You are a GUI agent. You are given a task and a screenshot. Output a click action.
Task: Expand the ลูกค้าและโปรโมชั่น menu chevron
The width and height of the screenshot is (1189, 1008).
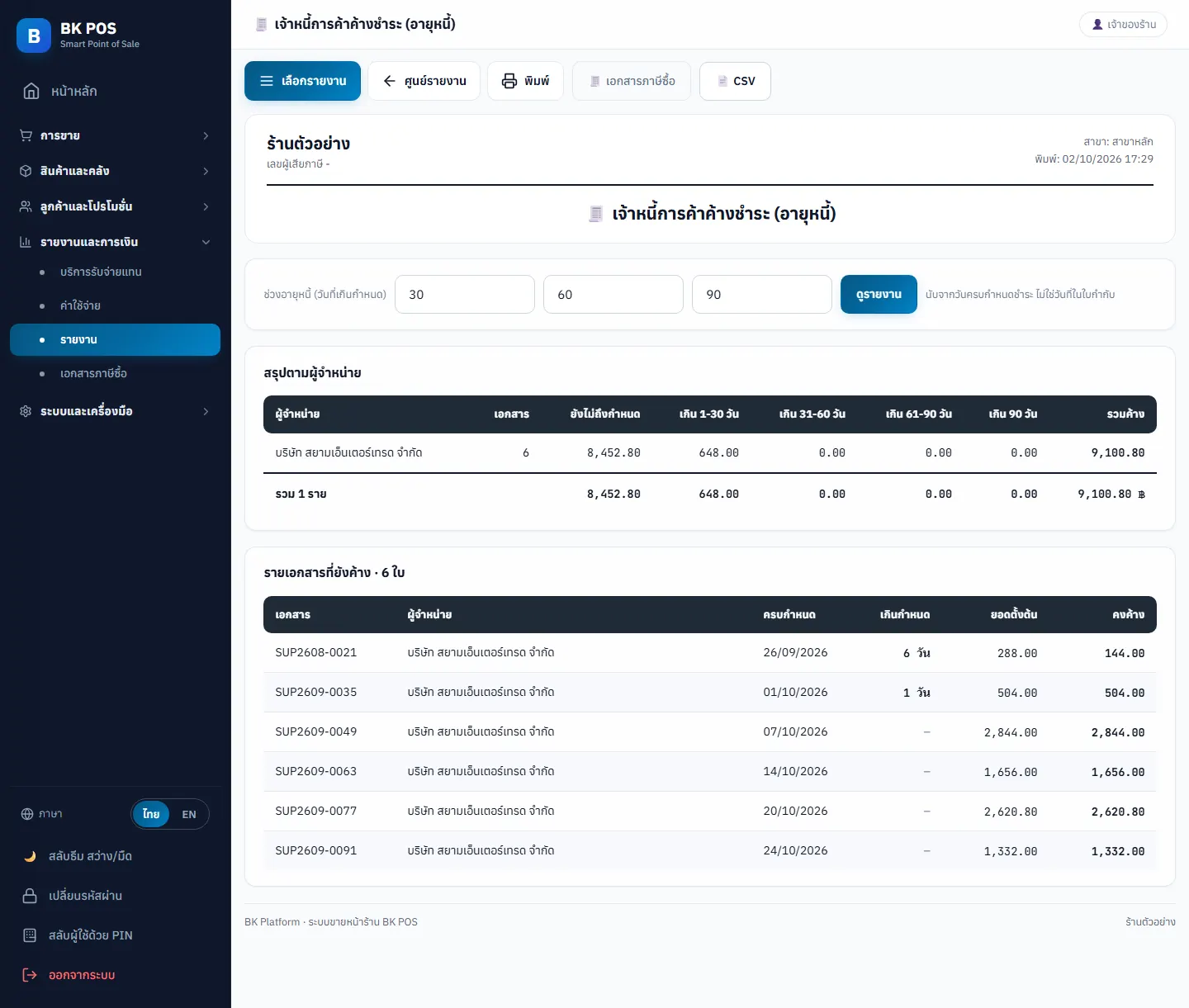[x=206, y=206]
